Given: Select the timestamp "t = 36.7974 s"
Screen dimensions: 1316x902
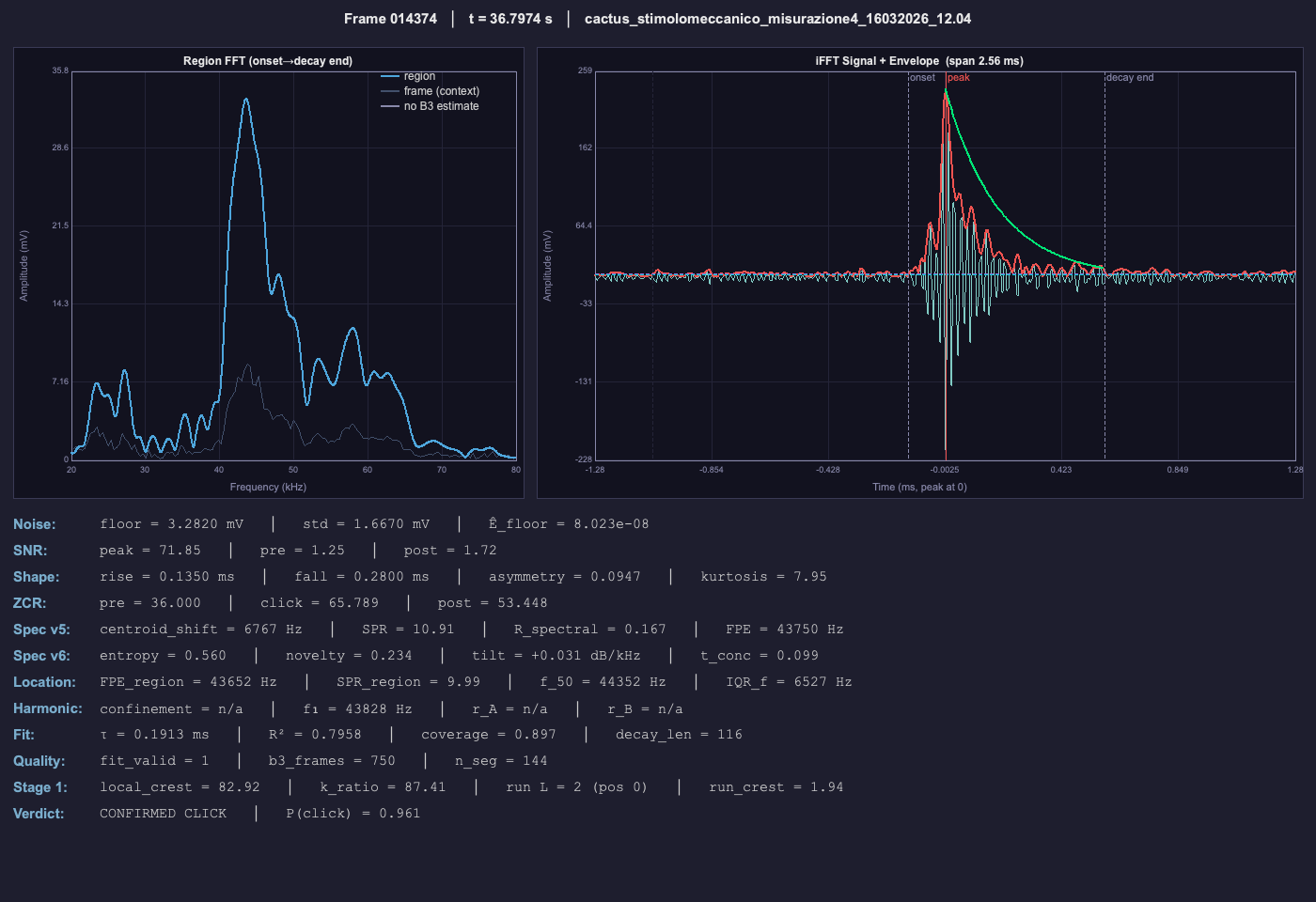Looking at the screenshot, I should pyautogui.click(x=510, y=19).
